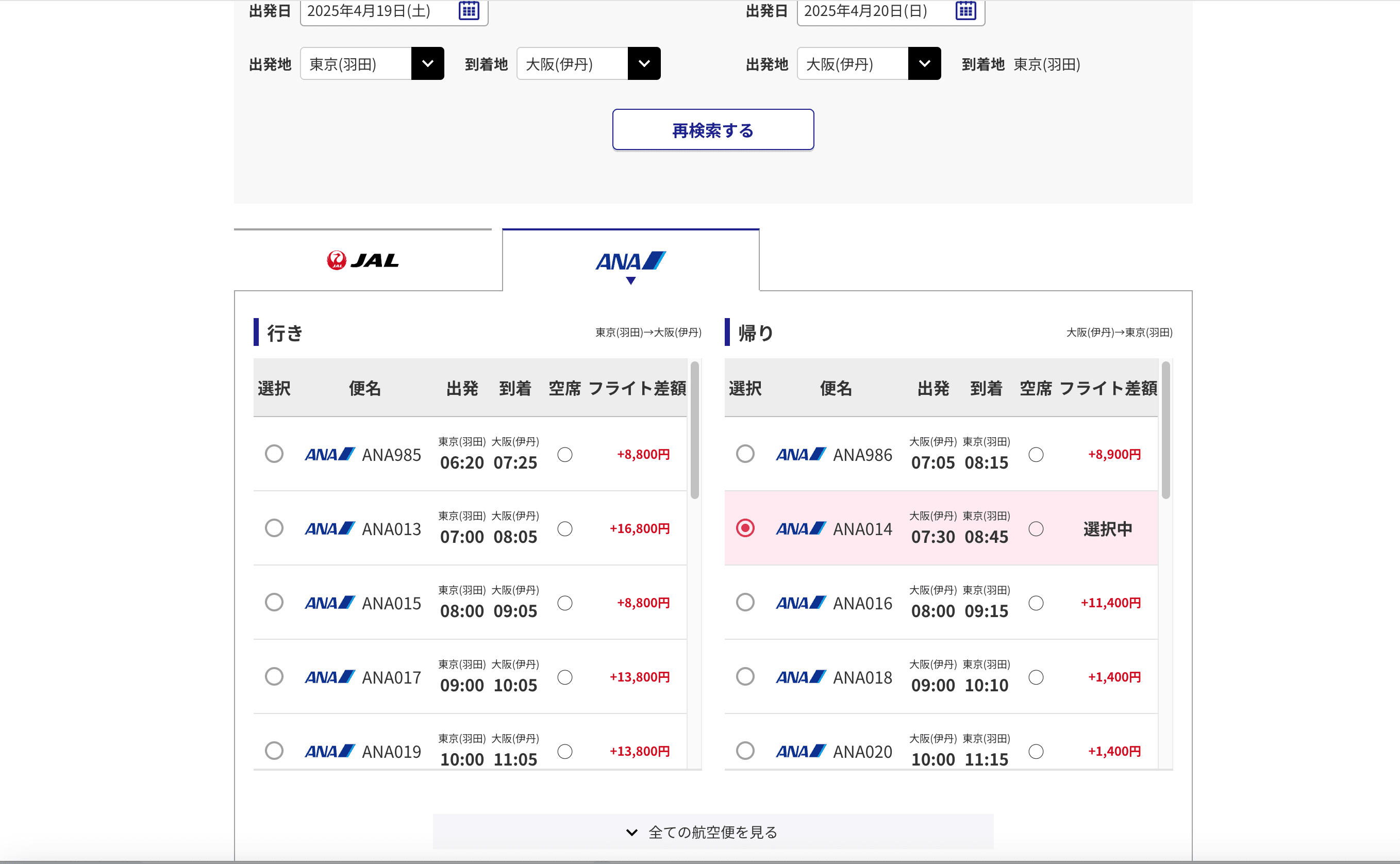Select return flight ANA016 radio button
The height and width of the screenshot is (864, 1400).
coord(745,602)
